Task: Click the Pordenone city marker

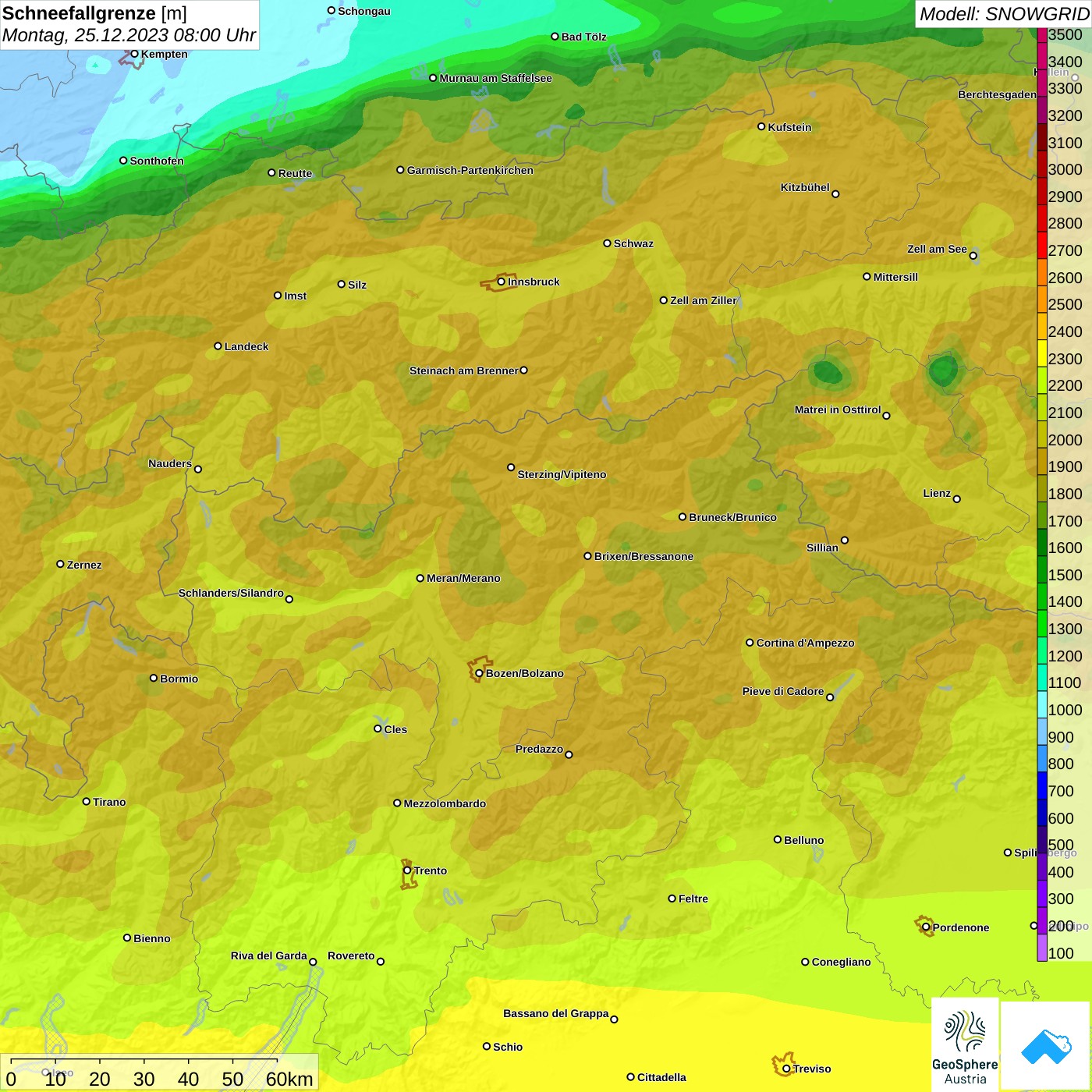Action: click(926, 927)
